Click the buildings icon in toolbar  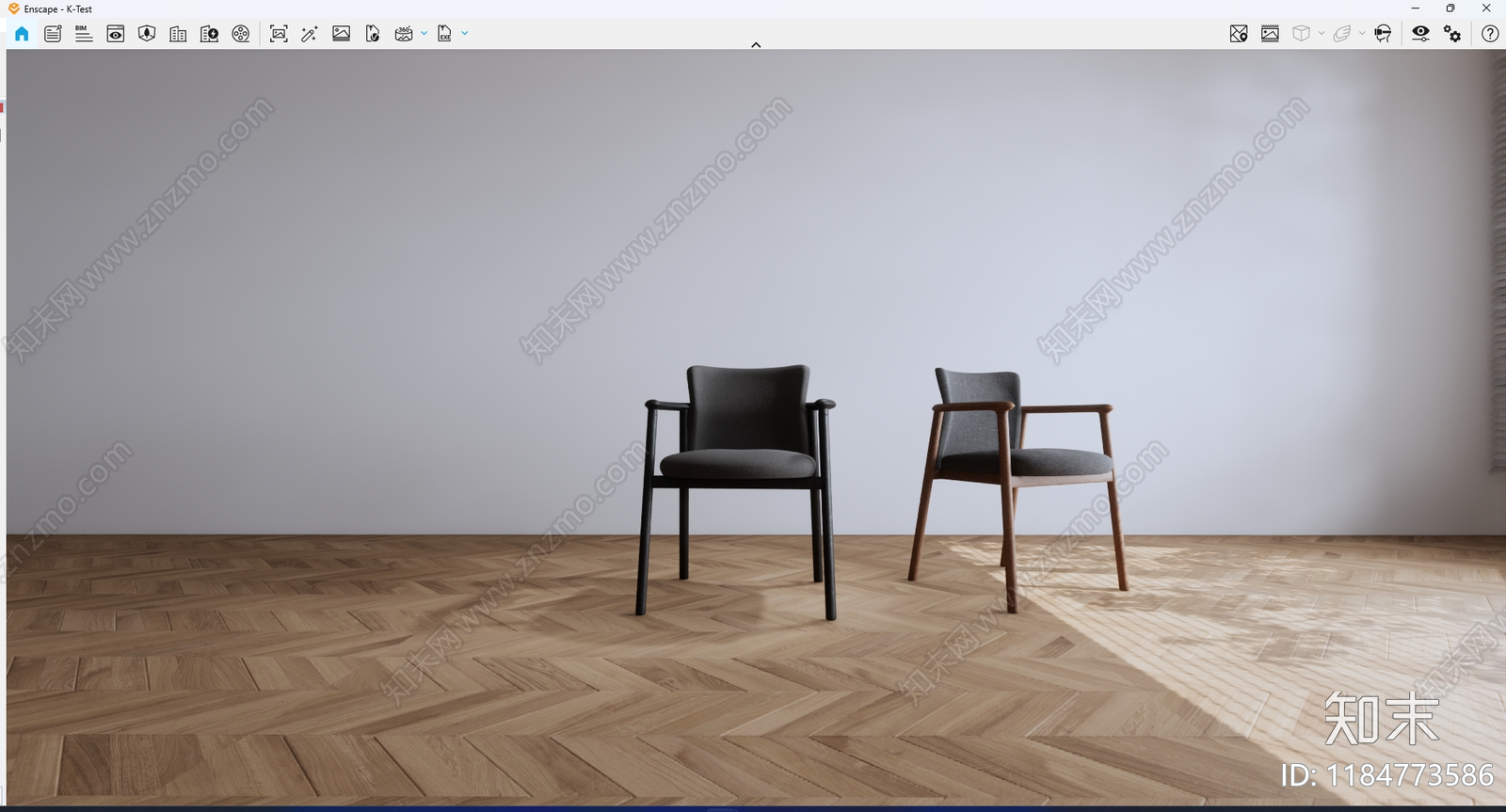click(x=178, y=34)
